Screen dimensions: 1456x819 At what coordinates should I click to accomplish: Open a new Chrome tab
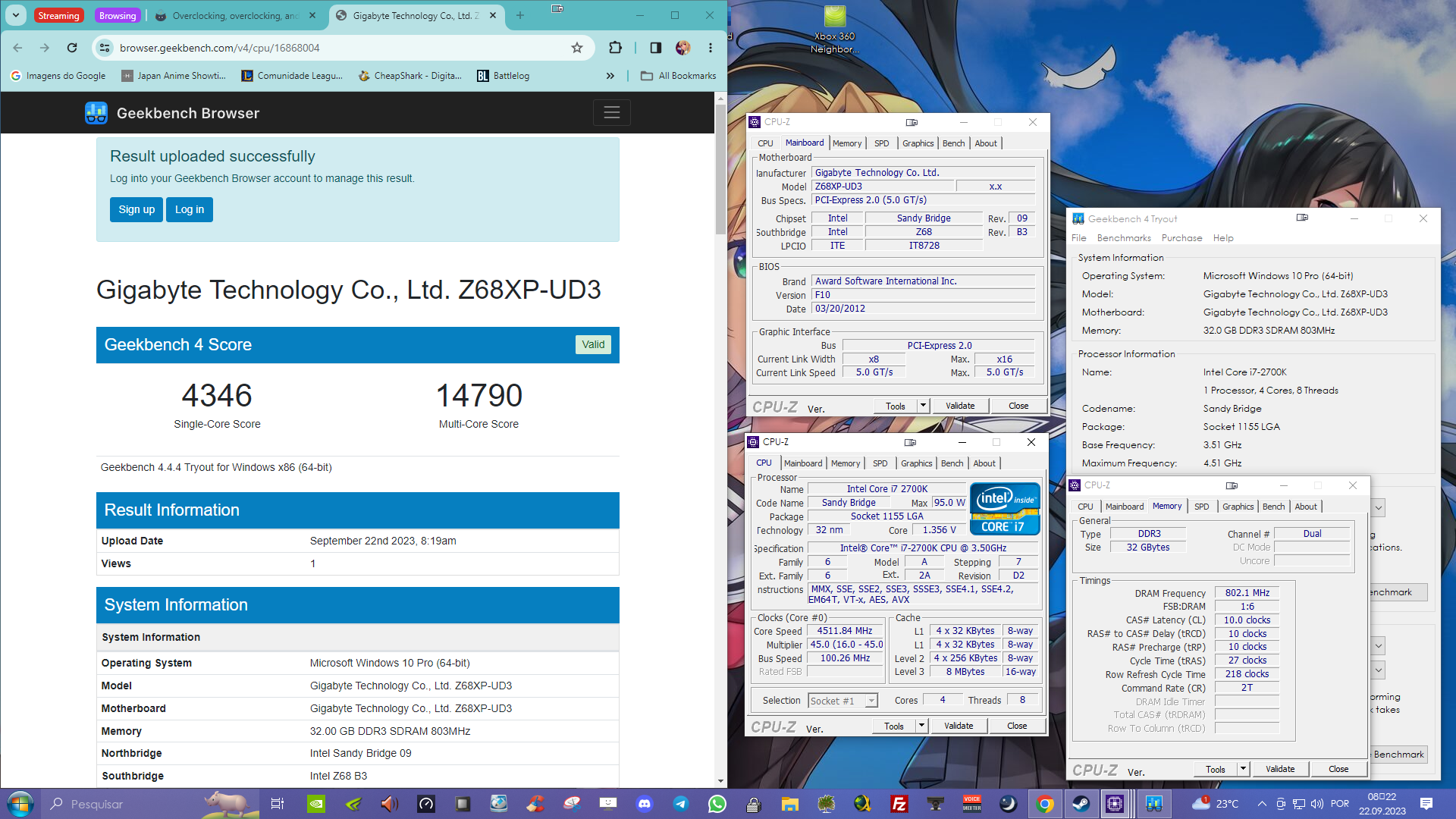(520, 15)
